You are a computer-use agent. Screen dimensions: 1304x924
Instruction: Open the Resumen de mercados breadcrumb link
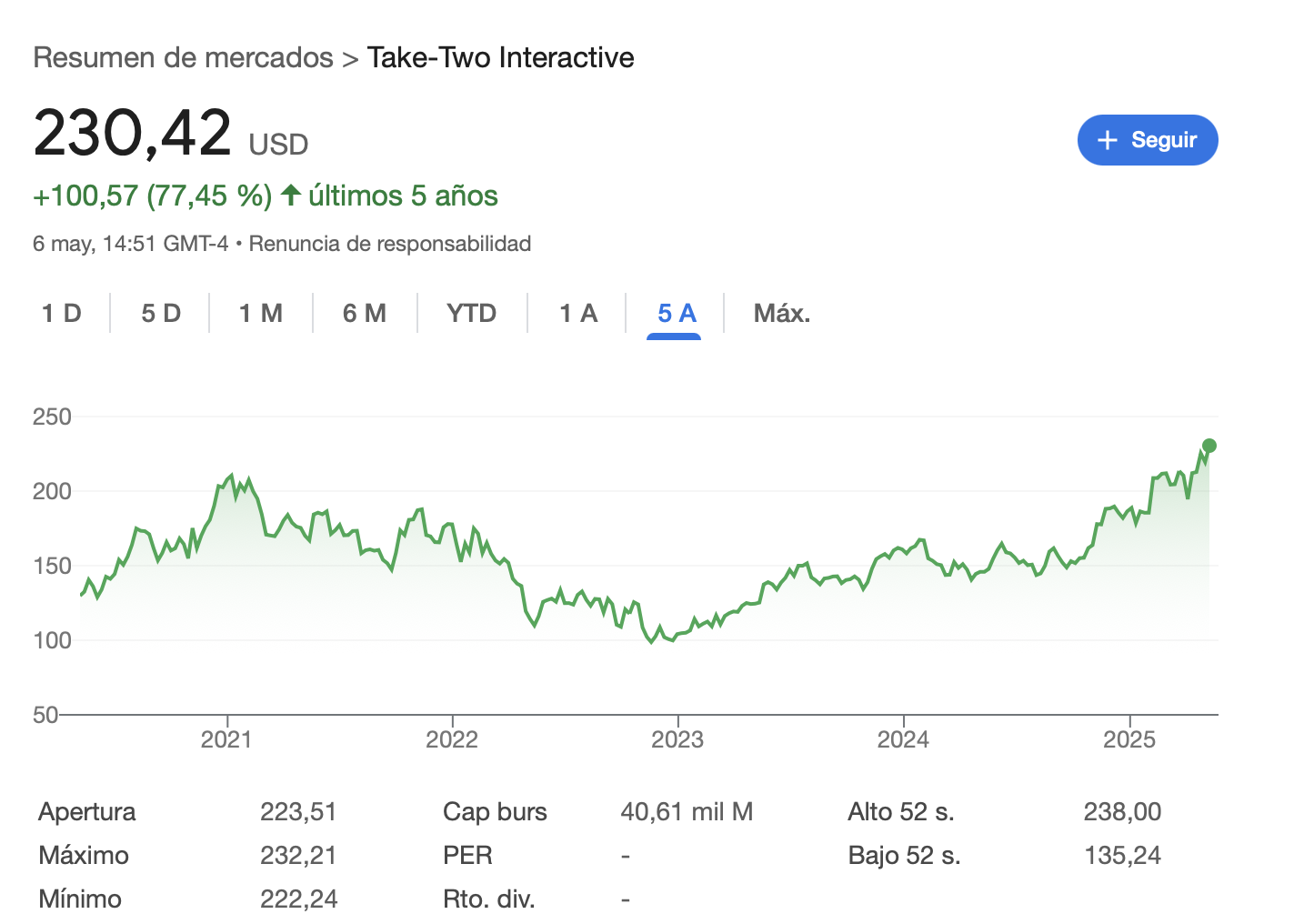tap(183, 57)
